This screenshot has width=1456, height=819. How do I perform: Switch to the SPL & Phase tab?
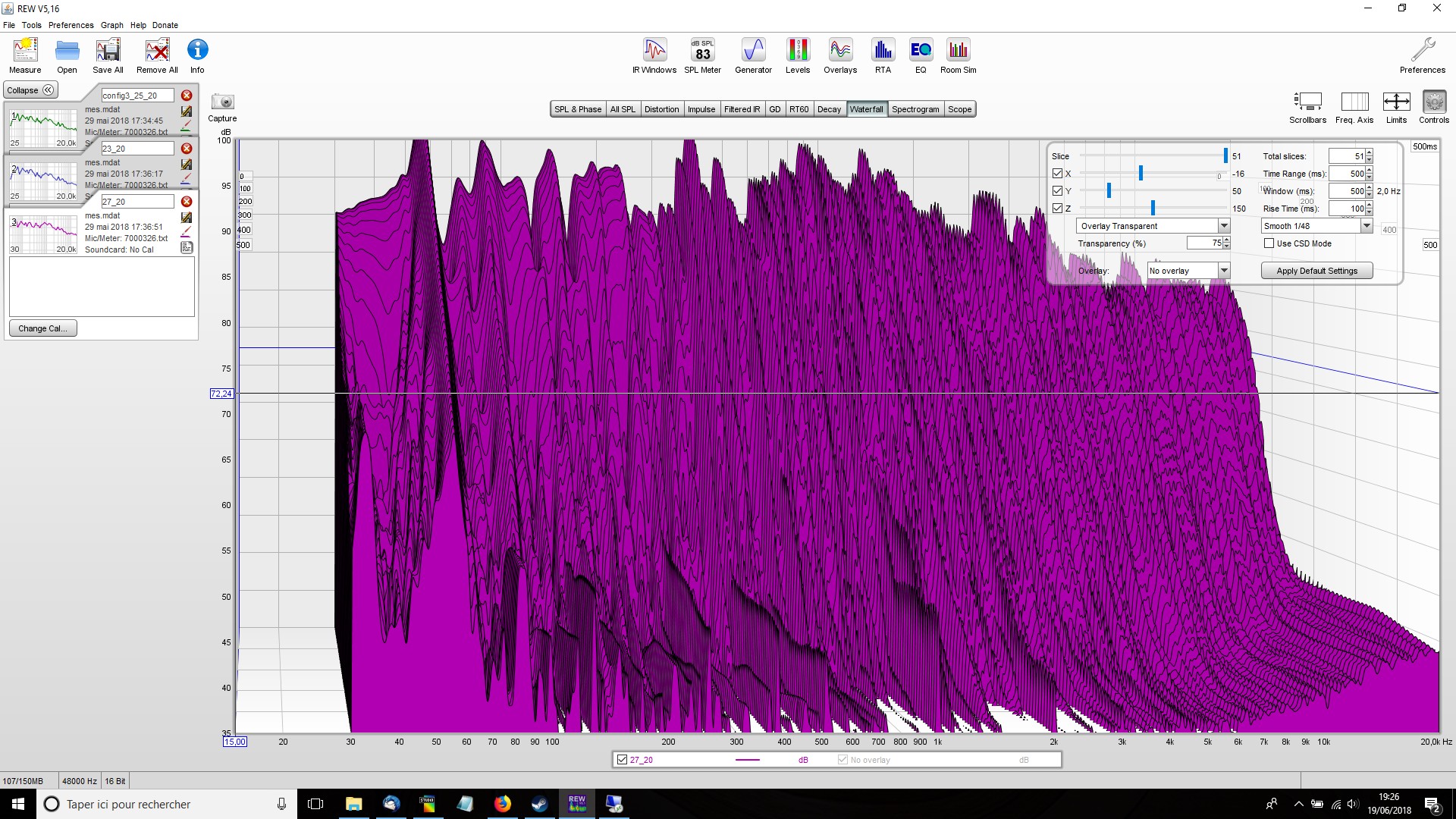tap(578, 109)
